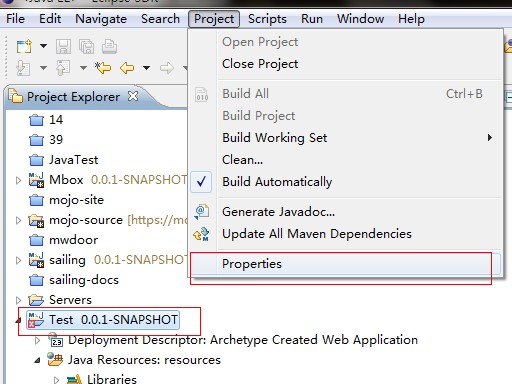Expand the Deployment Descriptor node
The image size is (512, 384).
[x=38, y=340]
